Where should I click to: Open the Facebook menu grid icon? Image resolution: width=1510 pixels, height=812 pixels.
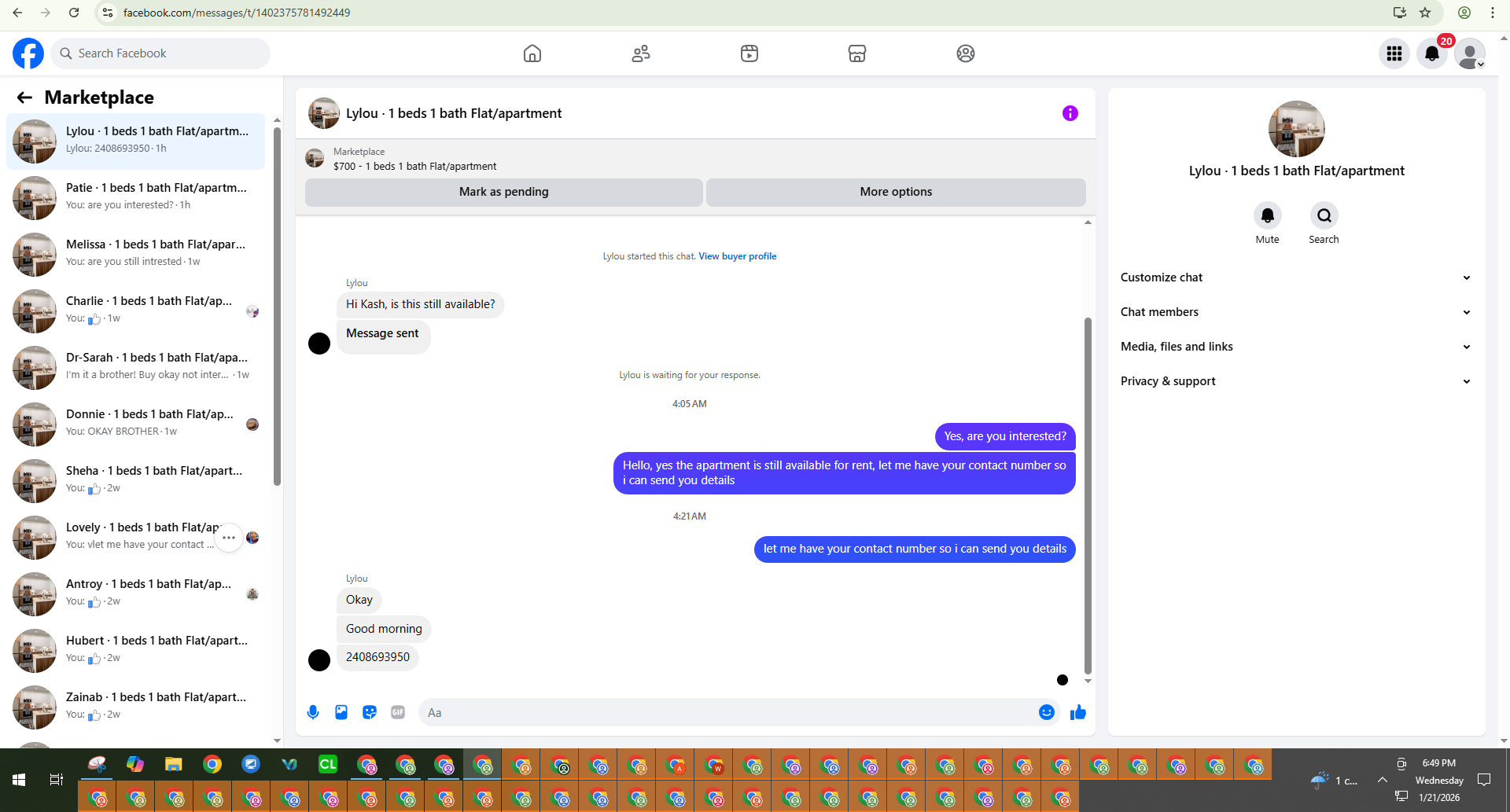(1394, 53)
